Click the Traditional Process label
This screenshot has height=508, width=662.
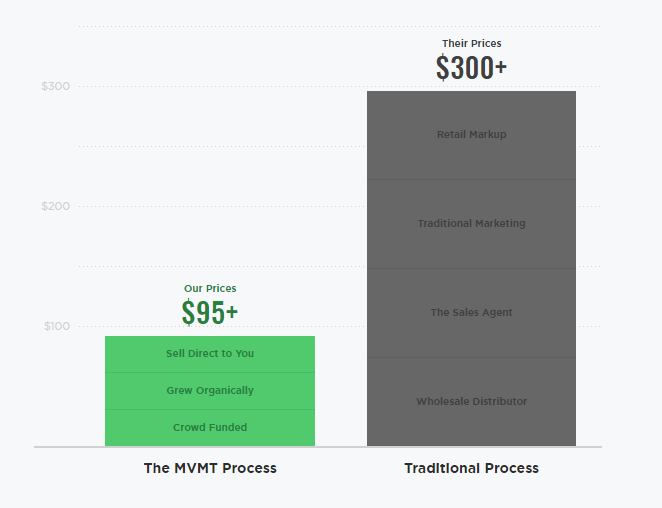(472, 468)
